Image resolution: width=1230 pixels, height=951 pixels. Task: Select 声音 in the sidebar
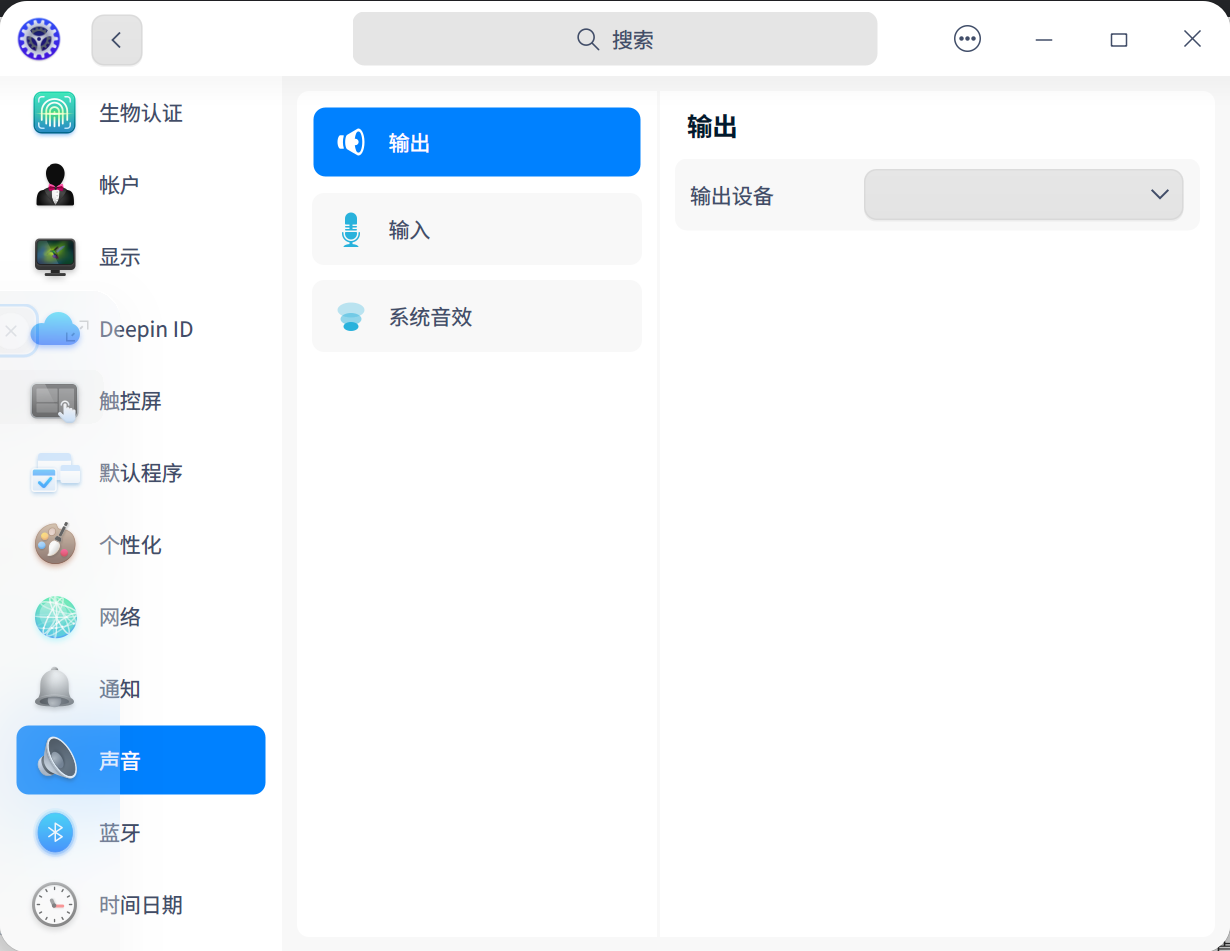pos(140,760)
